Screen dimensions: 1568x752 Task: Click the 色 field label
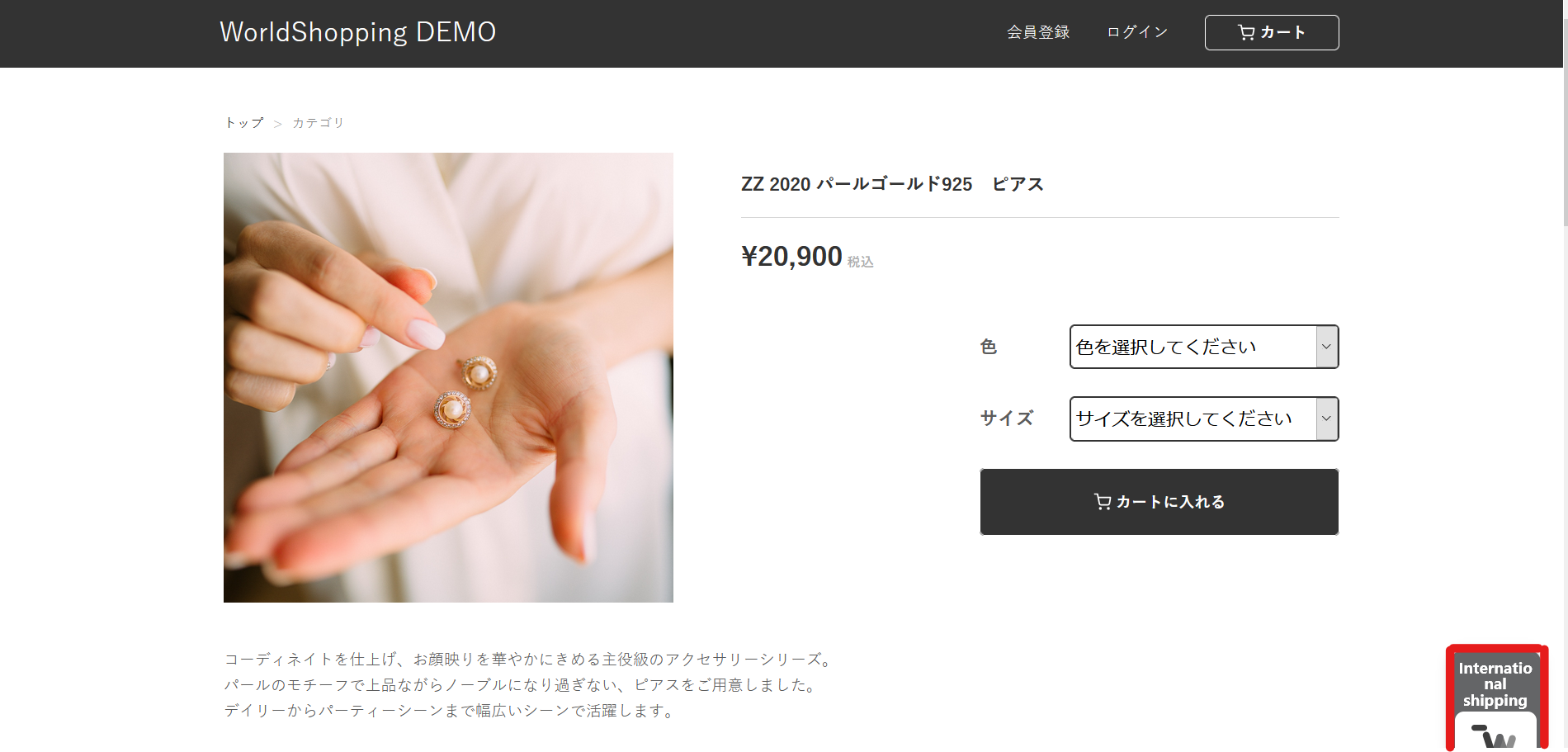point(989,347)
